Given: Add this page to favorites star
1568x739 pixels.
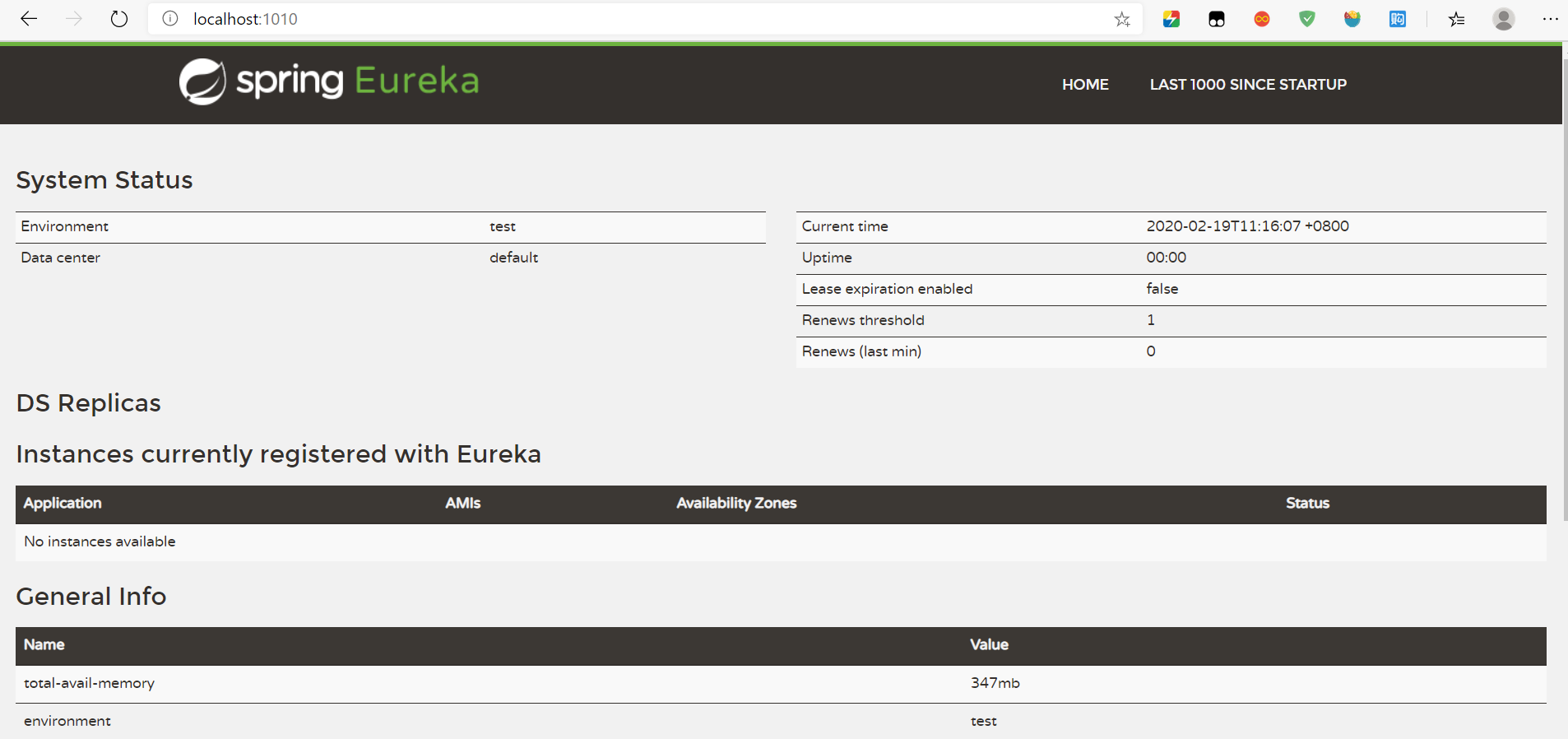Looking at the screenshot, I should (1122, 19).
